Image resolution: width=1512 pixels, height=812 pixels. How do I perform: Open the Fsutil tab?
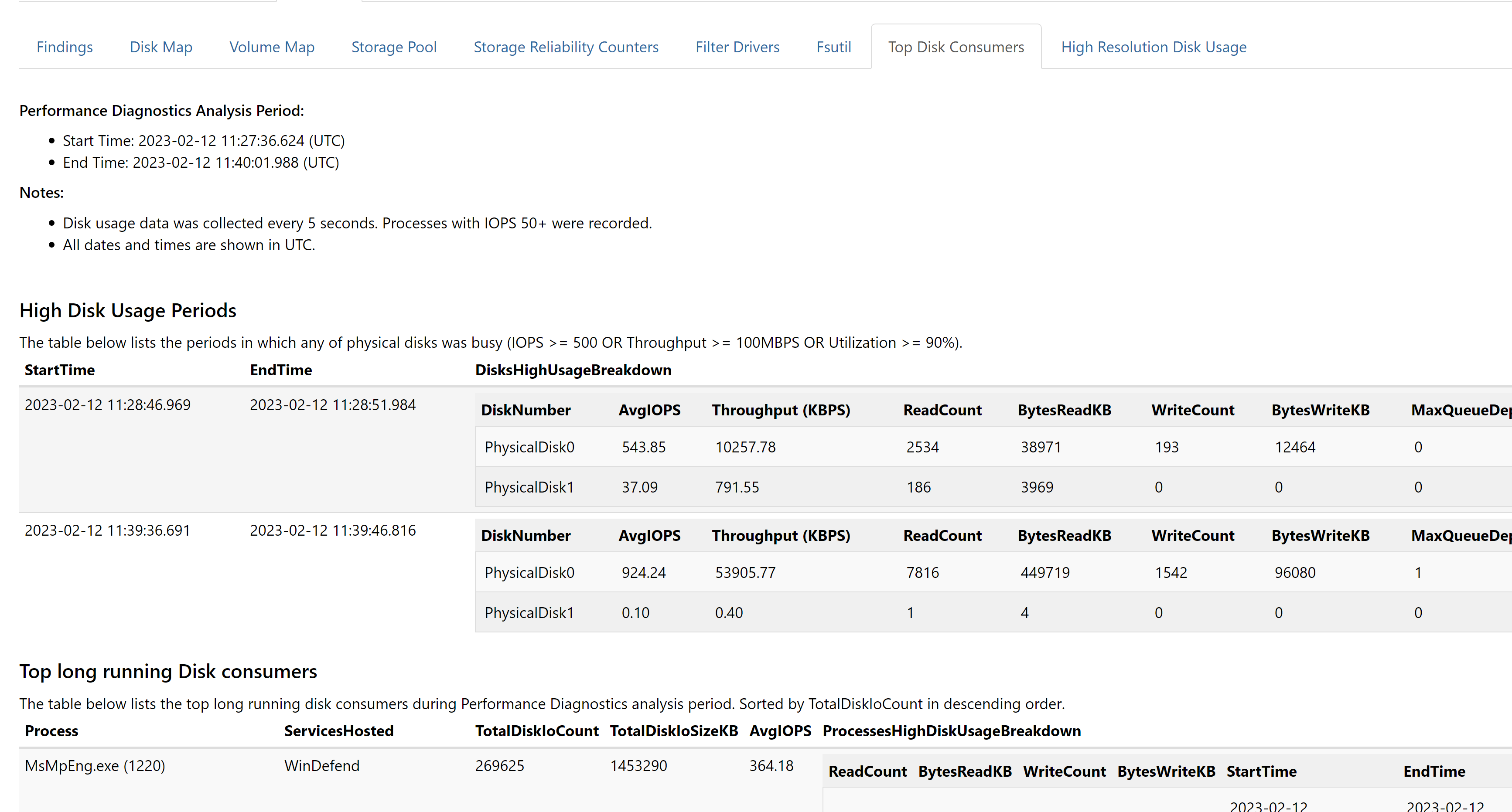tap(833, 47)
